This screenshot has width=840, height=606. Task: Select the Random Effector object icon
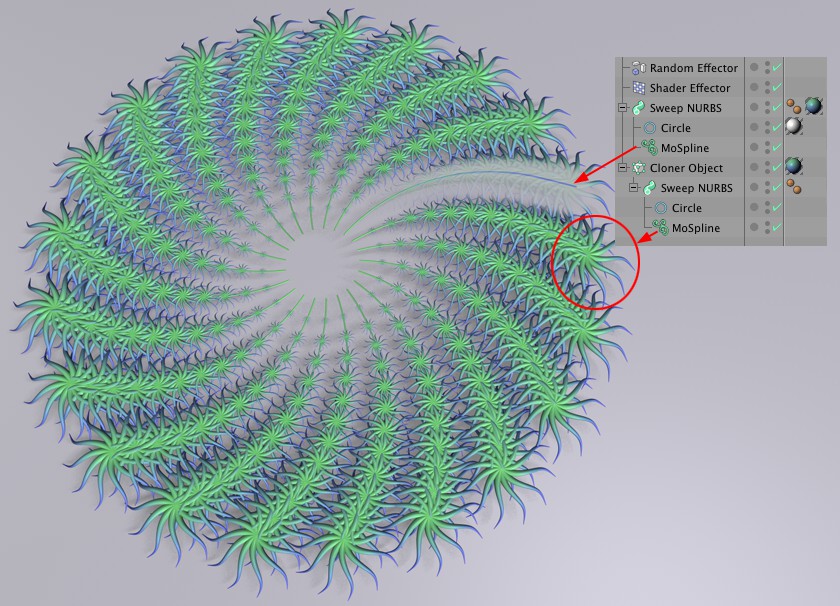point(639,68)
